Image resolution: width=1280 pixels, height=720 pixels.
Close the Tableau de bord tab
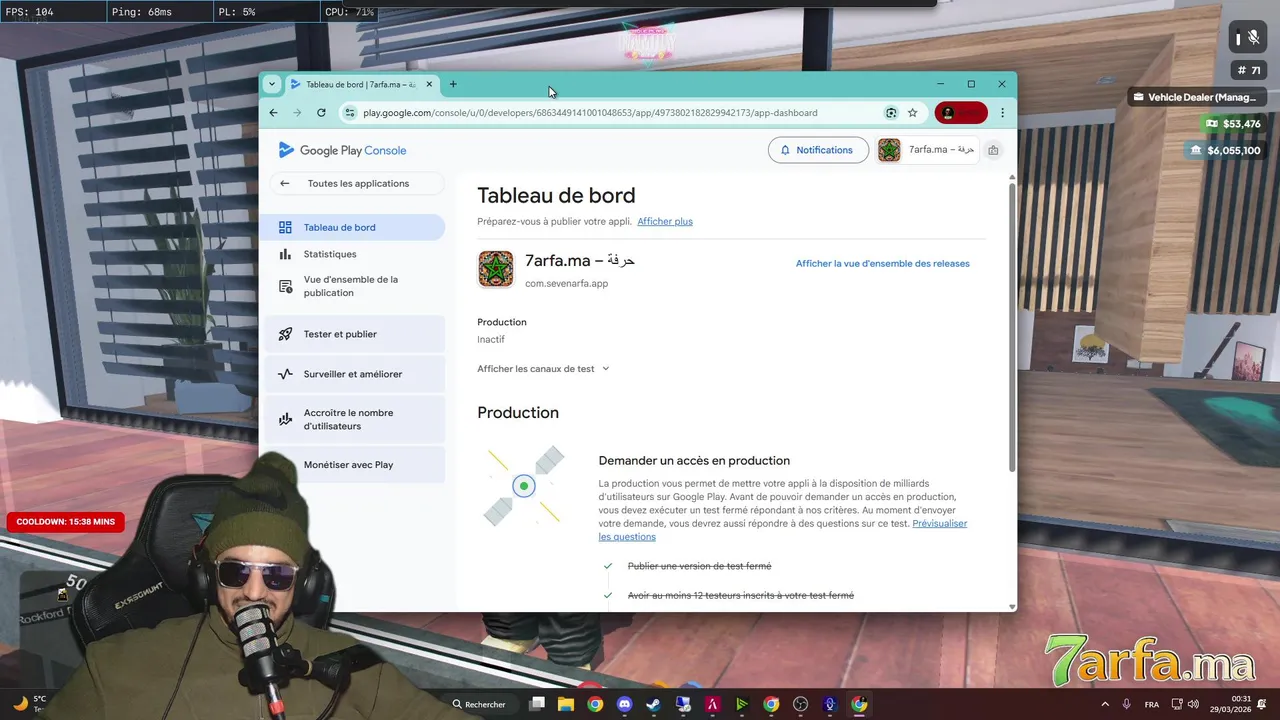(429, 85)
